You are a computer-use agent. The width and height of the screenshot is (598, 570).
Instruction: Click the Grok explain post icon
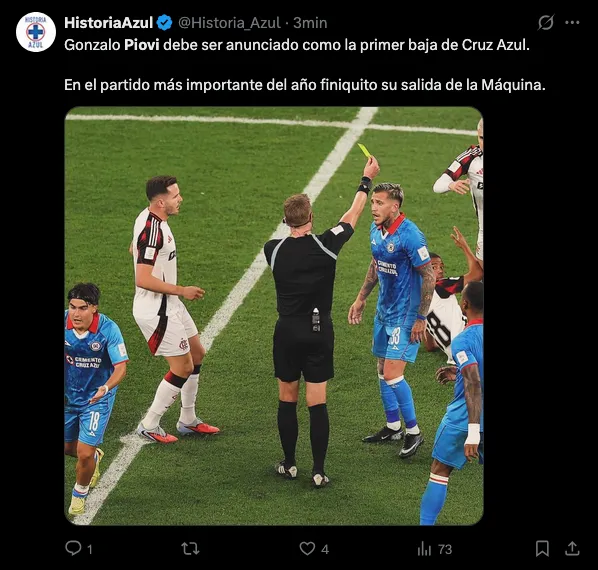[546, 22]
